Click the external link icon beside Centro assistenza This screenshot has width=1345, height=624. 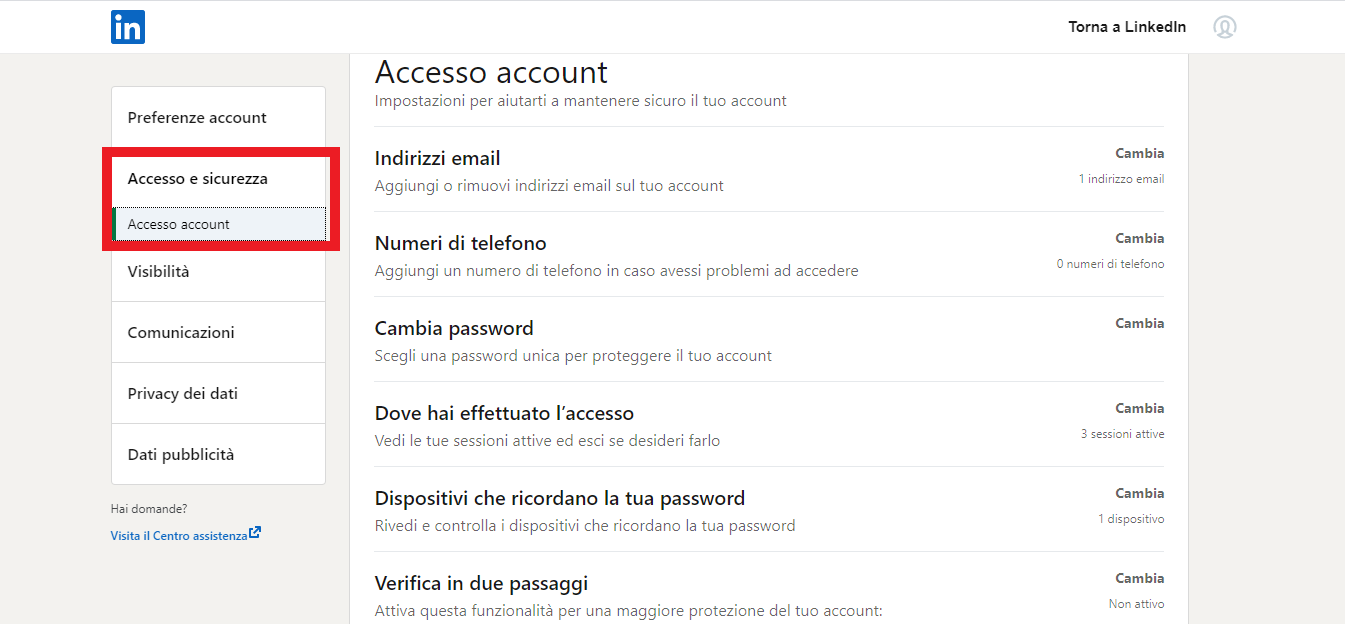coord(255,533)
